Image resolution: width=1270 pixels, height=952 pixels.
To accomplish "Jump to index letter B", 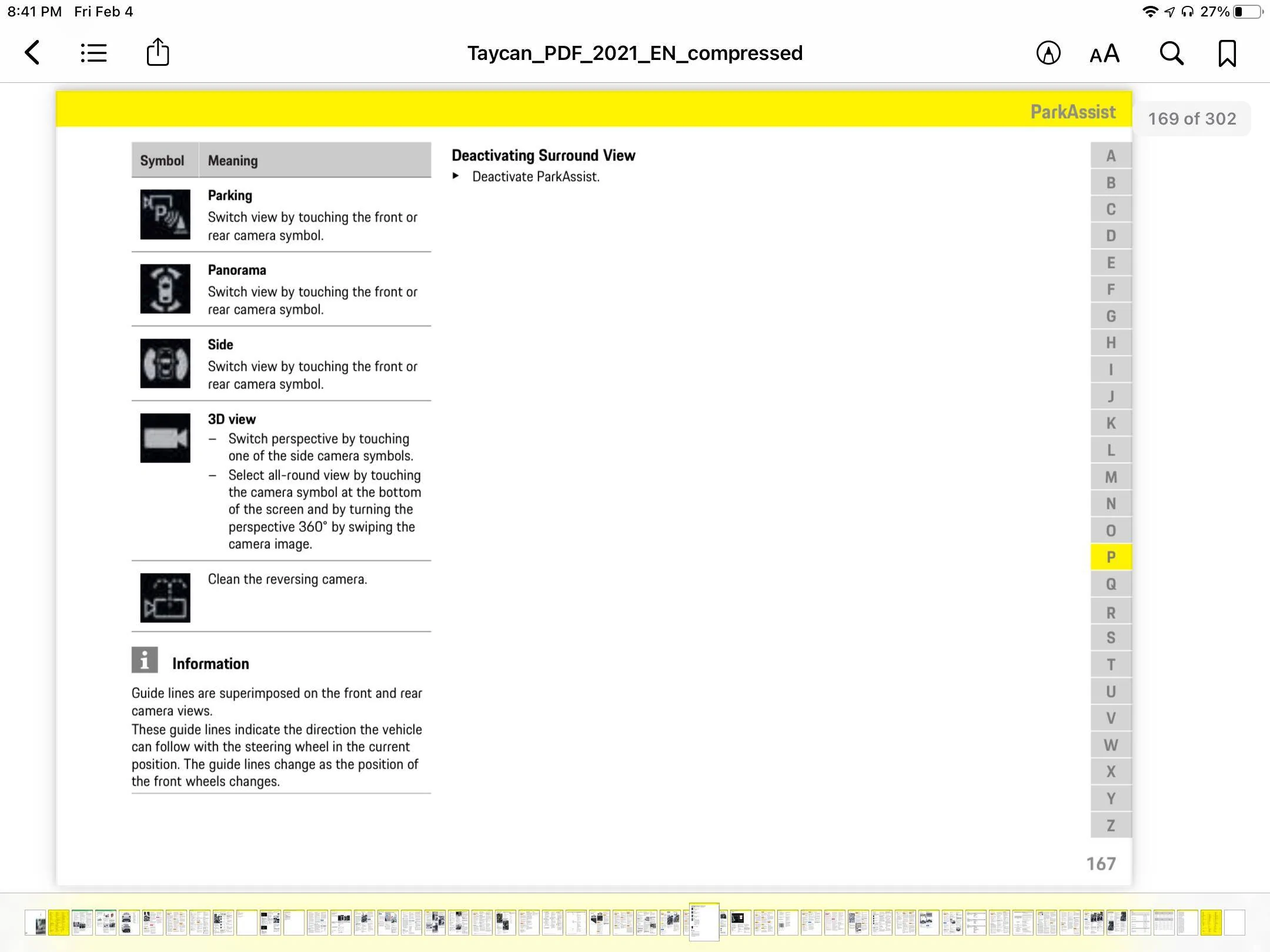I will pyautogui.click(x=1111, y=183).
